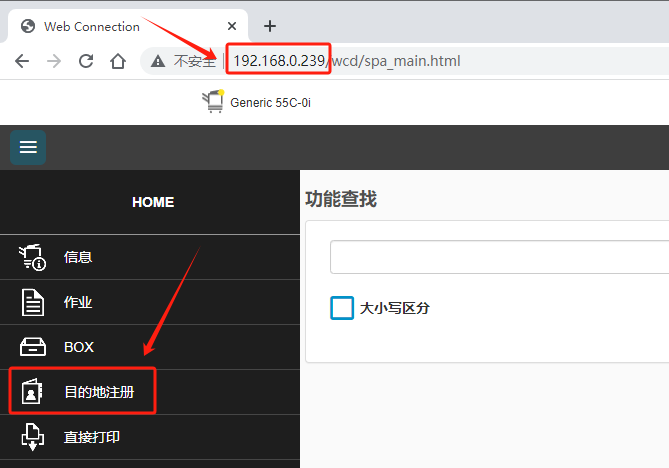This screenshot has width=669, height=468.
Task: Click the Generic 55C-0i printer icon
Action: pyautogui.click(x=214, y=101)
